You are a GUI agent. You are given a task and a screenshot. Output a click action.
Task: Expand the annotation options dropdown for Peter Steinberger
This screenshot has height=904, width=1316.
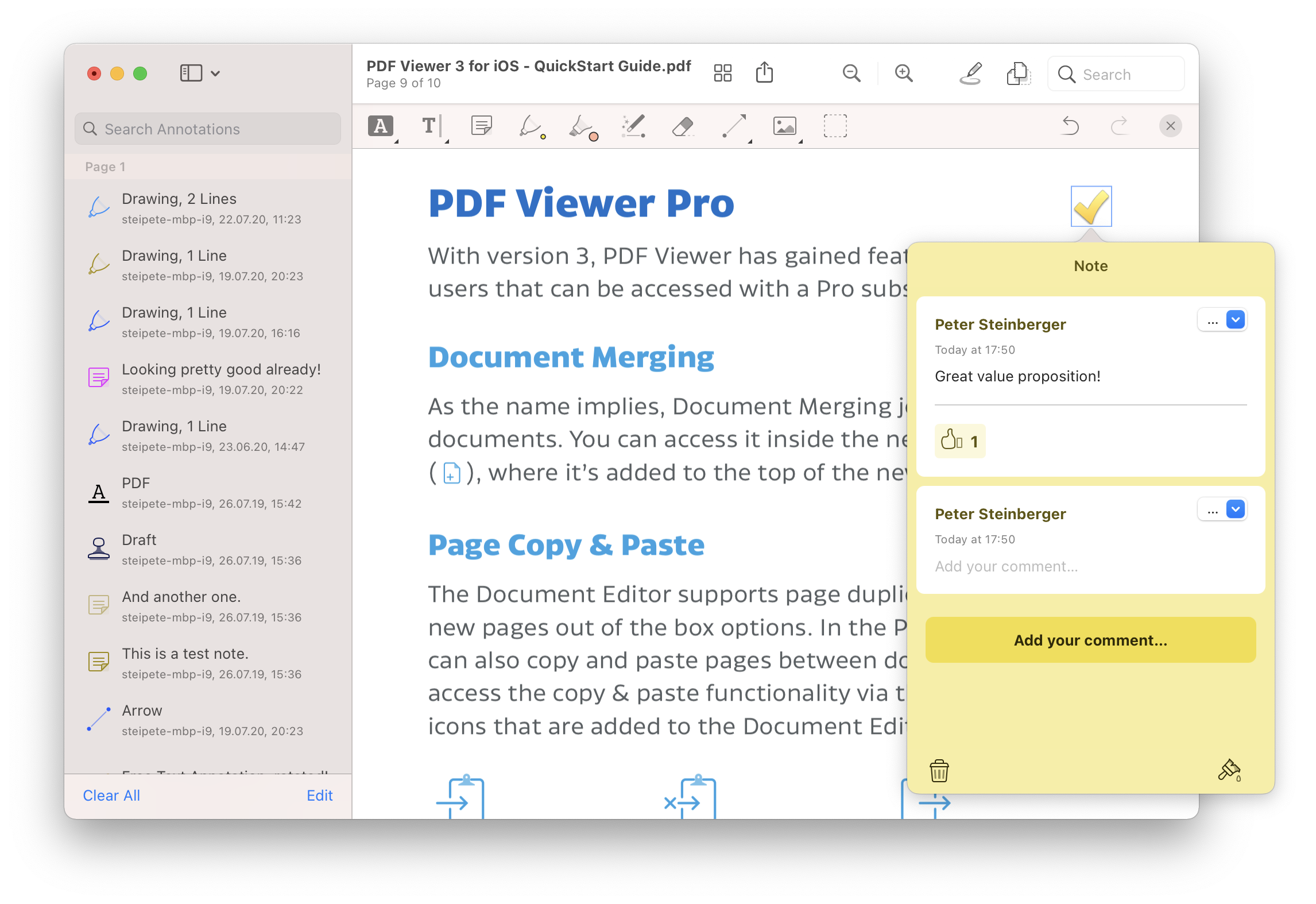(x=1236, y=320)
